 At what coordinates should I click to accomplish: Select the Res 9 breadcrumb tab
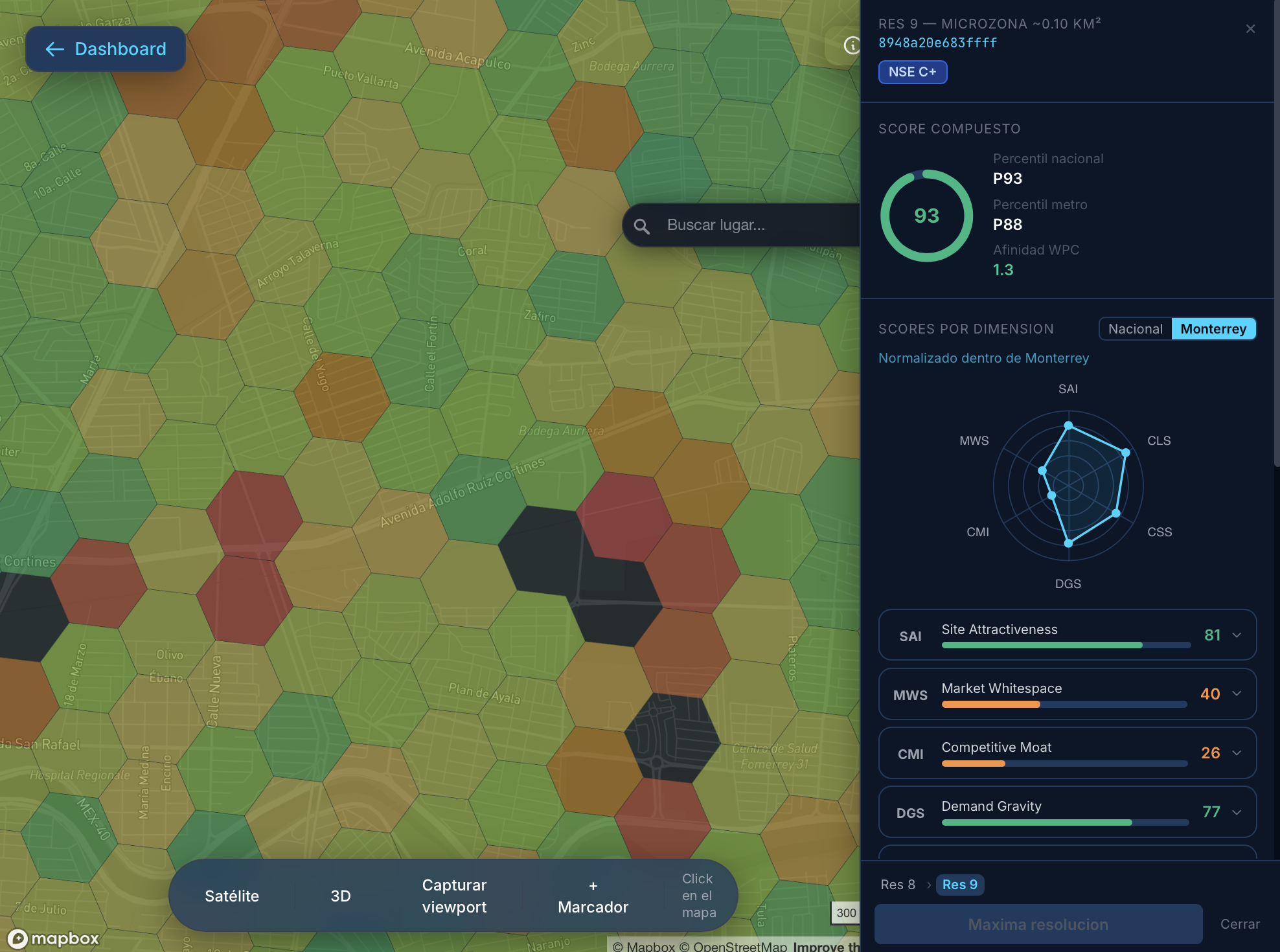click(x=959, y=885)
